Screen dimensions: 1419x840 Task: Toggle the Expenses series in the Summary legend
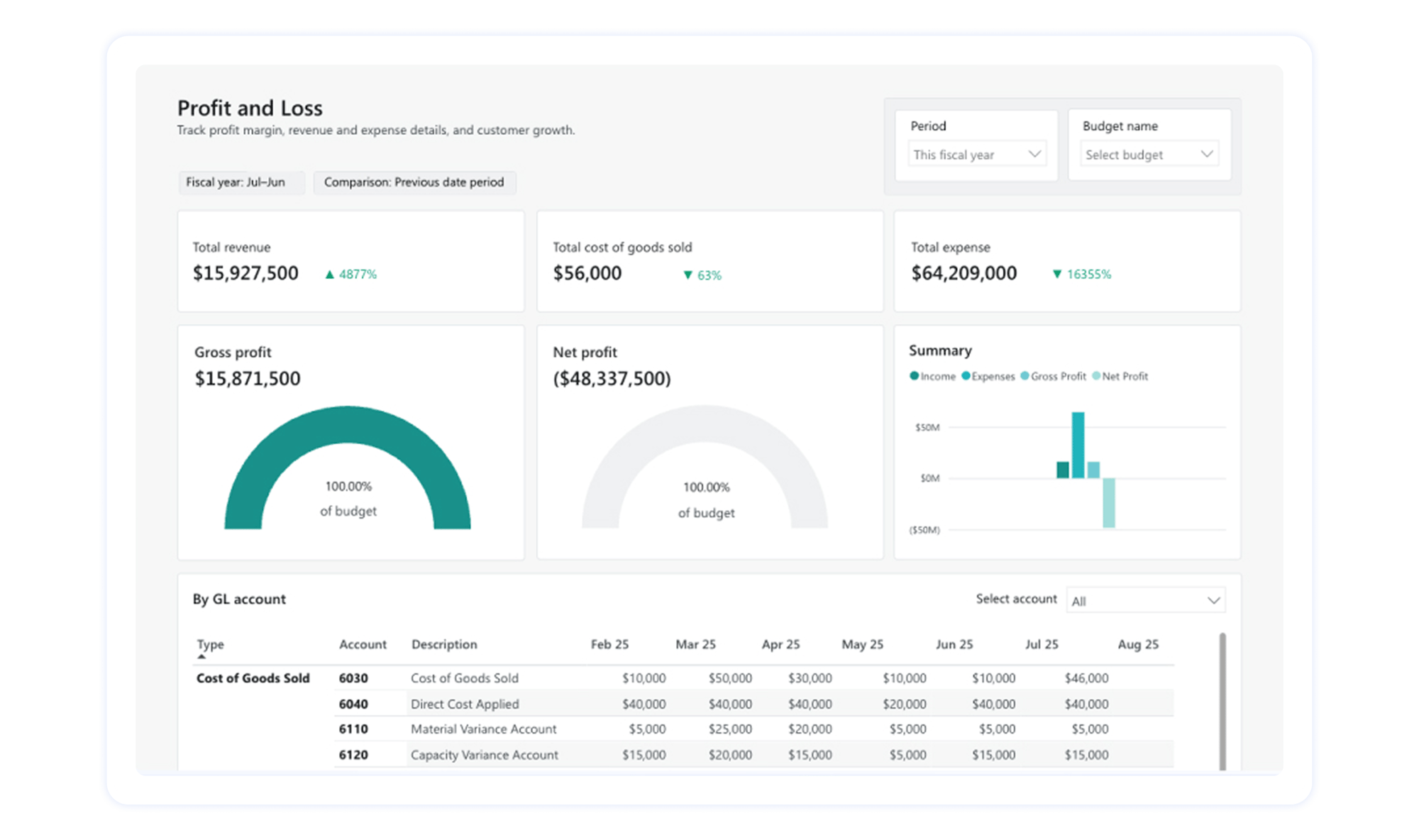click(989, 377)
